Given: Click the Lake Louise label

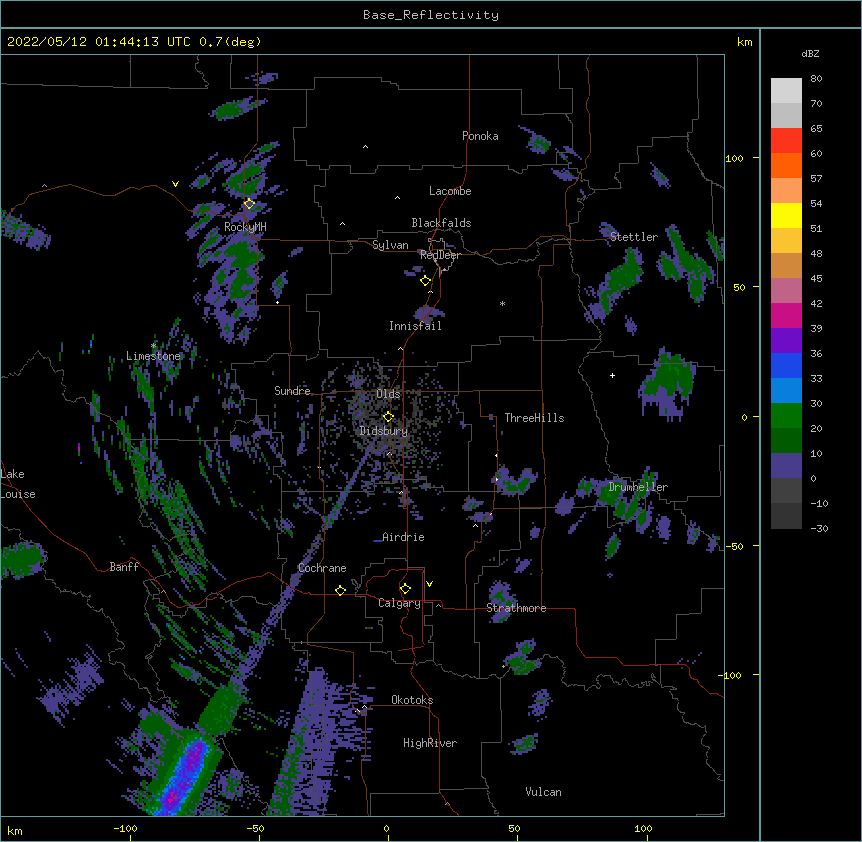Looking at the screenshot, I should 16,484.
